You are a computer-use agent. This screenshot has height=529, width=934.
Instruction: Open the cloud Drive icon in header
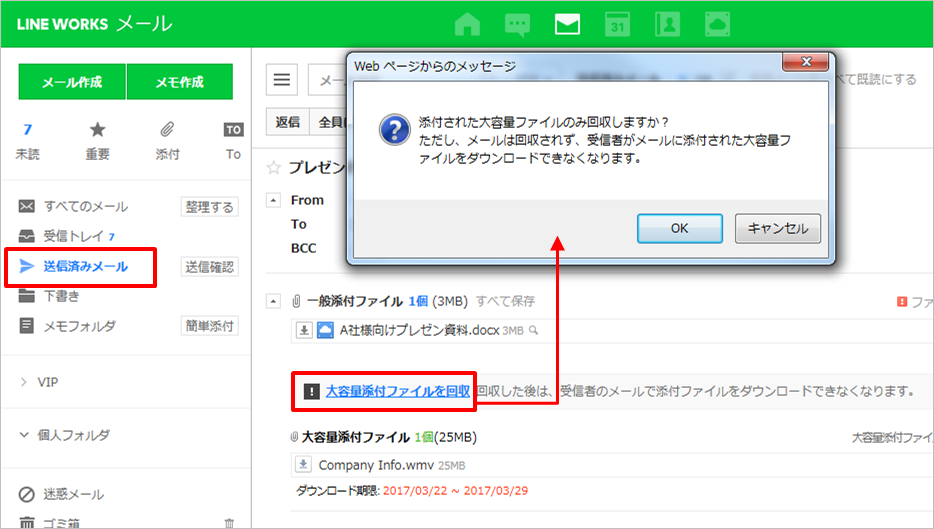point(717,24)
